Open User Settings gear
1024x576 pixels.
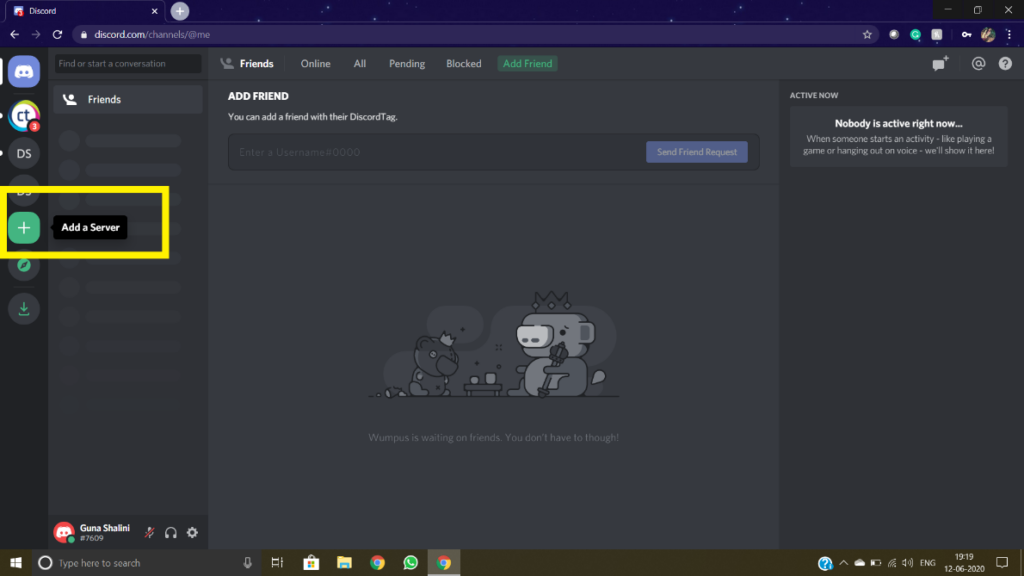pos(192,532)
